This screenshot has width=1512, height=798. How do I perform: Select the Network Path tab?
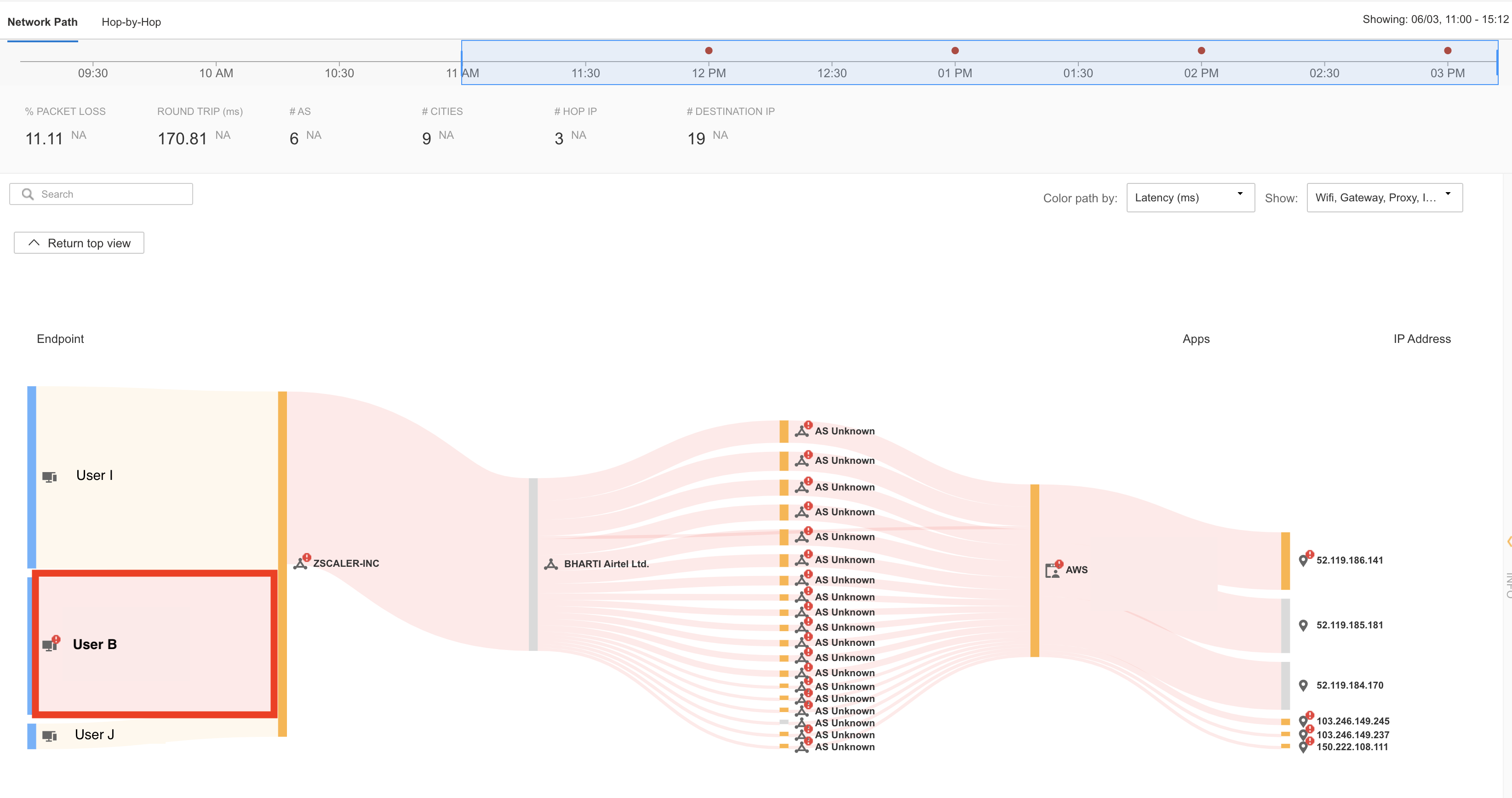tap(42, 23)
